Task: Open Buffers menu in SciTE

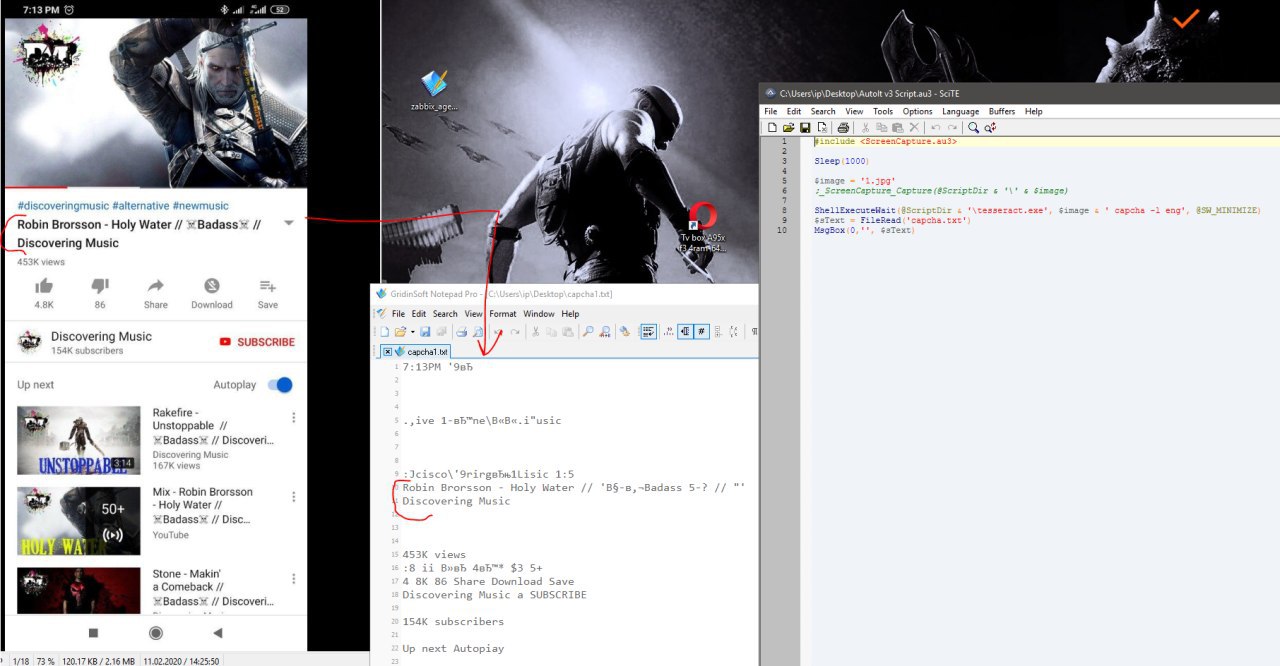Action: (1002, 111)
